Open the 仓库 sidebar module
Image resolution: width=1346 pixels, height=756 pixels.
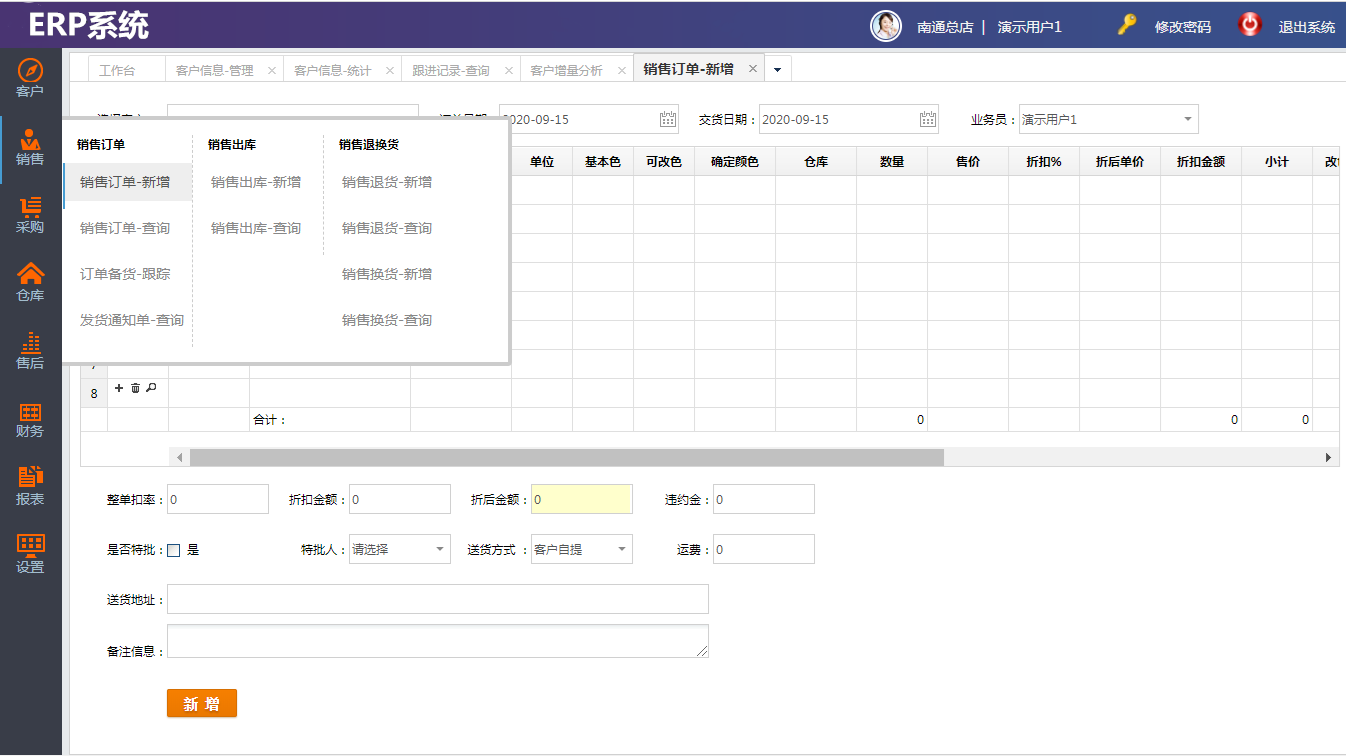(x=30, y=282)
